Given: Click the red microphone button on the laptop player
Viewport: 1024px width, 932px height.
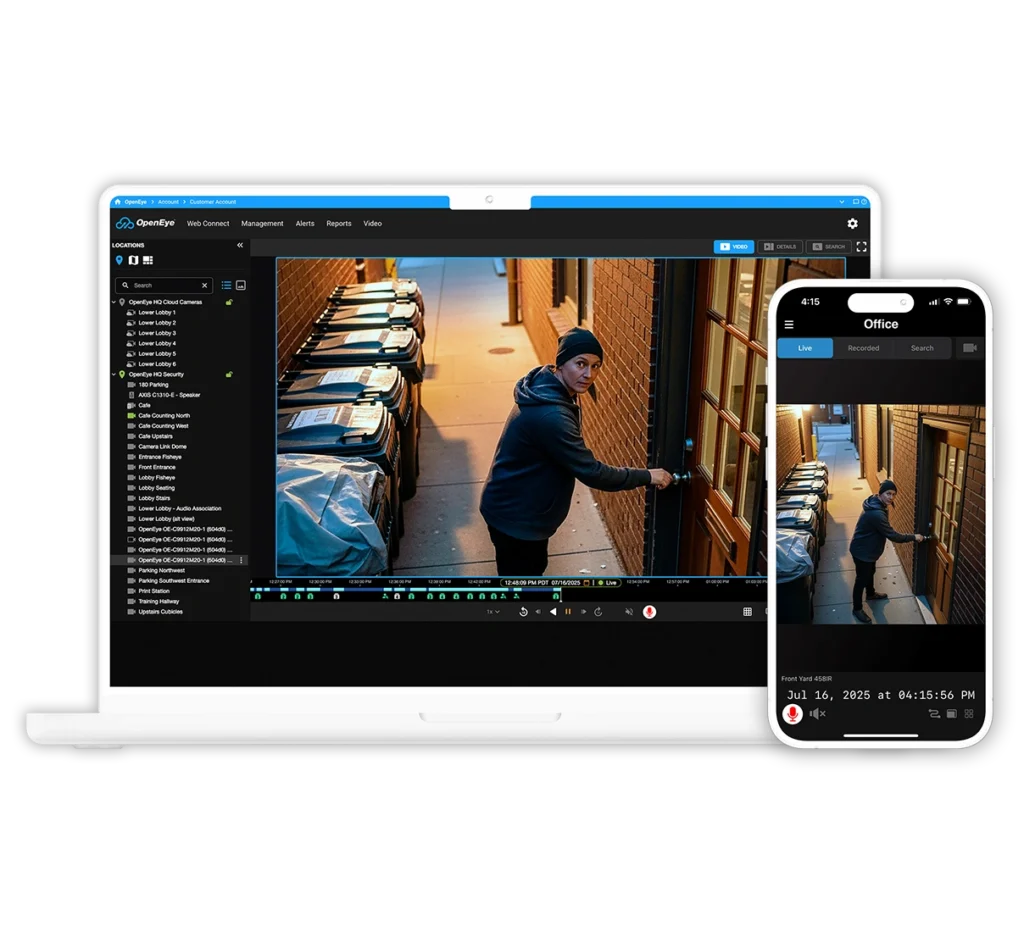Looking at the screenshot, I should coord(649,612).
